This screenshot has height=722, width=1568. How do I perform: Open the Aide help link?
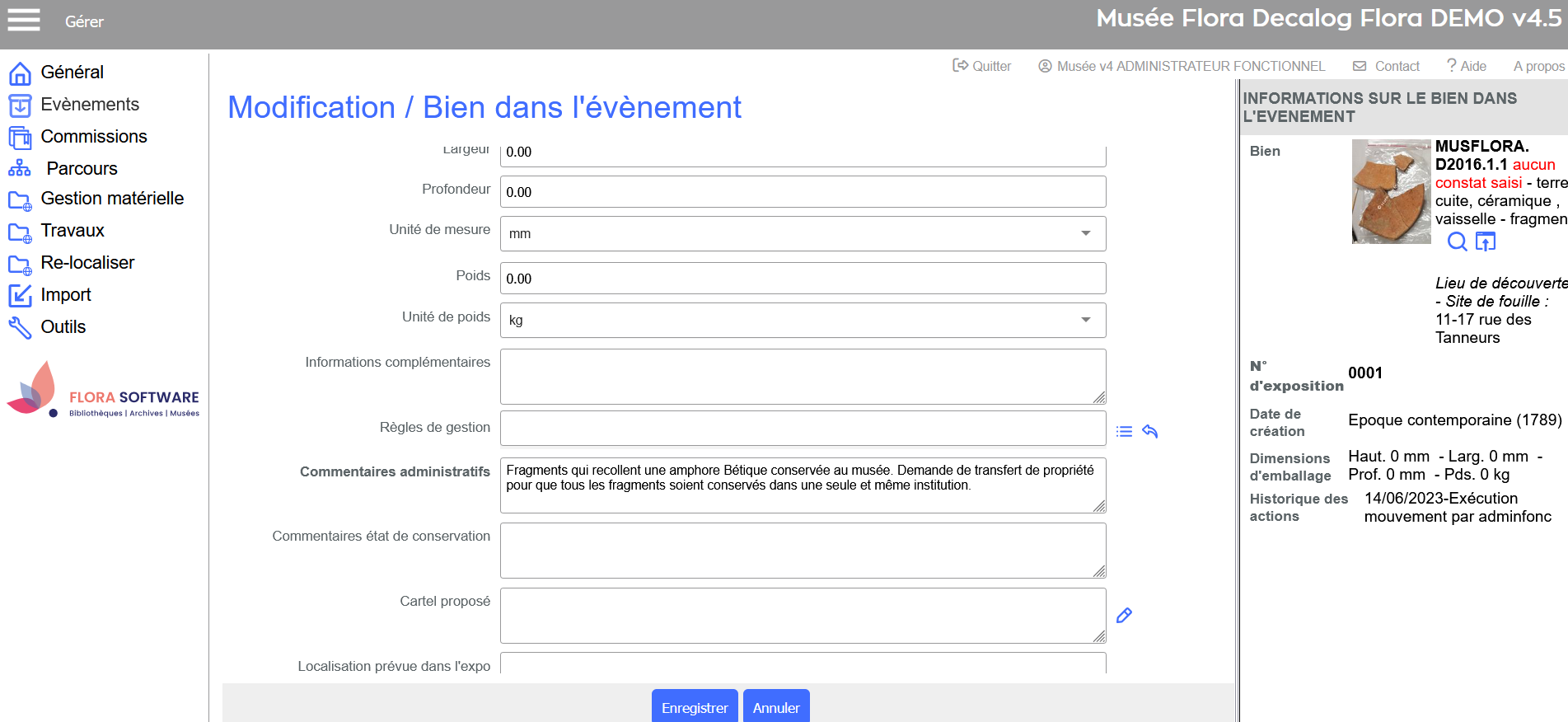[1467, 66]
